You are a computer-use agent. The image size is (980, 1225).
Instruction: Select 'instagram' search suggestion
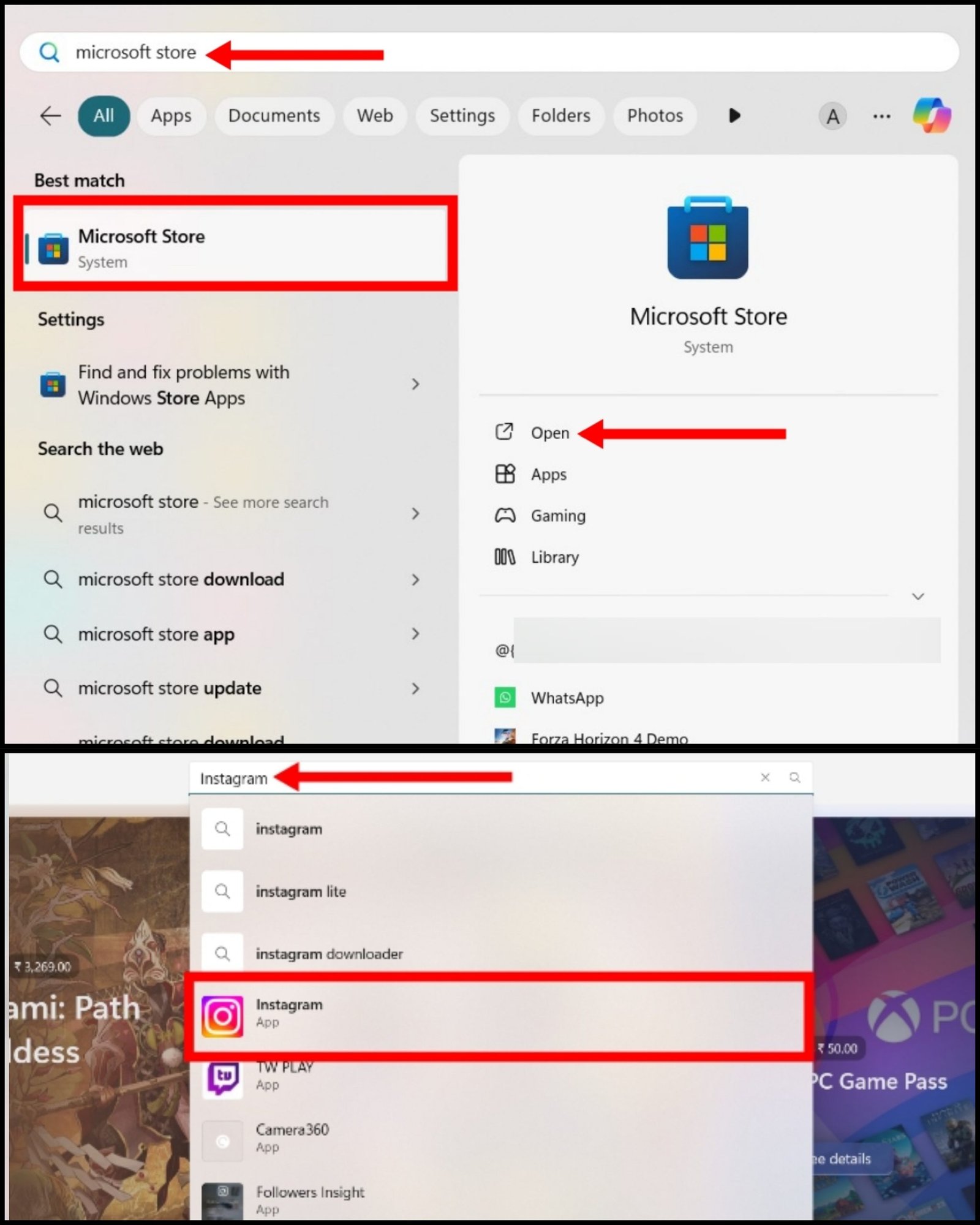pyautogui.click(x=501, y=829)
